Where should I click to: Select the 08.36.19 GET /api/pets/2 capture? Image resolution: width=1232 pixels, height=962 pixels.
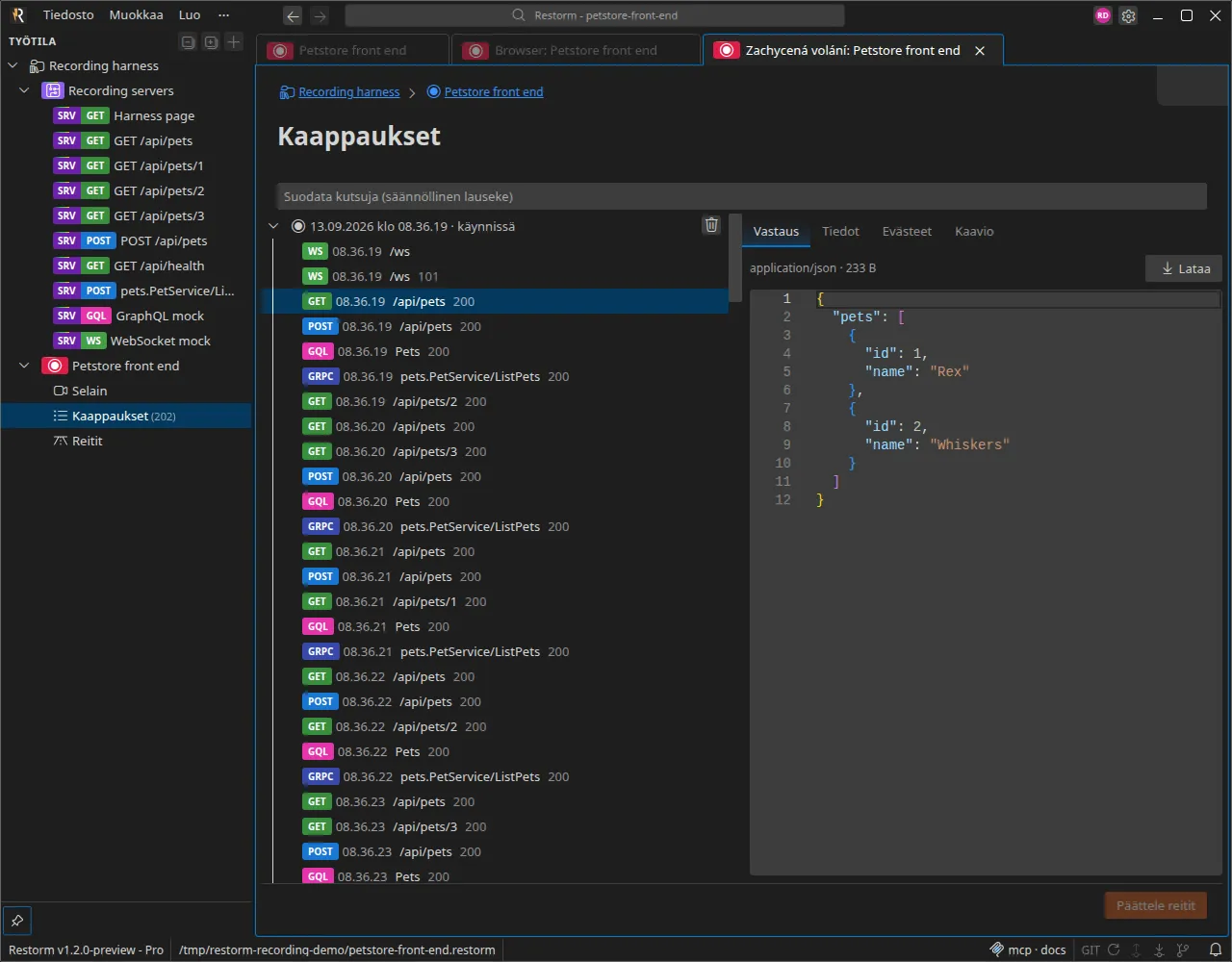pos(495,401)
